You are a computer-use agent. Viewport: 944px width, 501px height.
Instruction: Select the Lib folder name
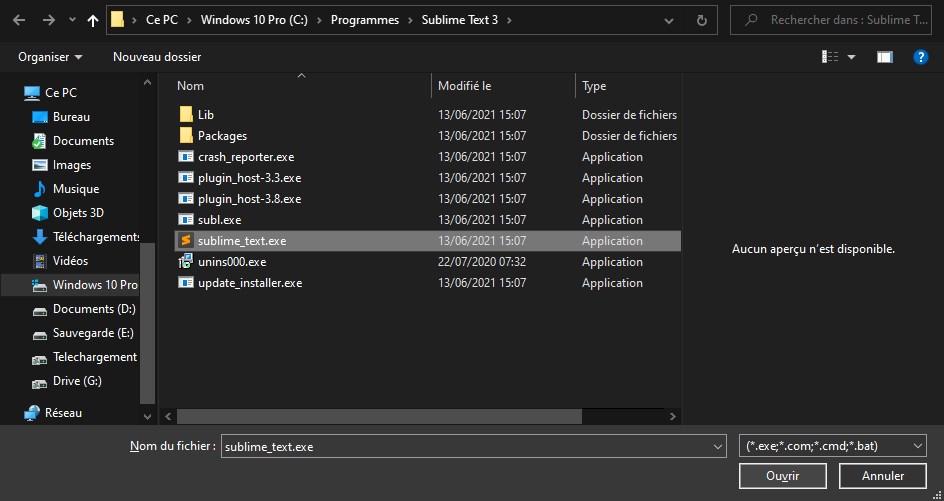click(x=206, y=114)
